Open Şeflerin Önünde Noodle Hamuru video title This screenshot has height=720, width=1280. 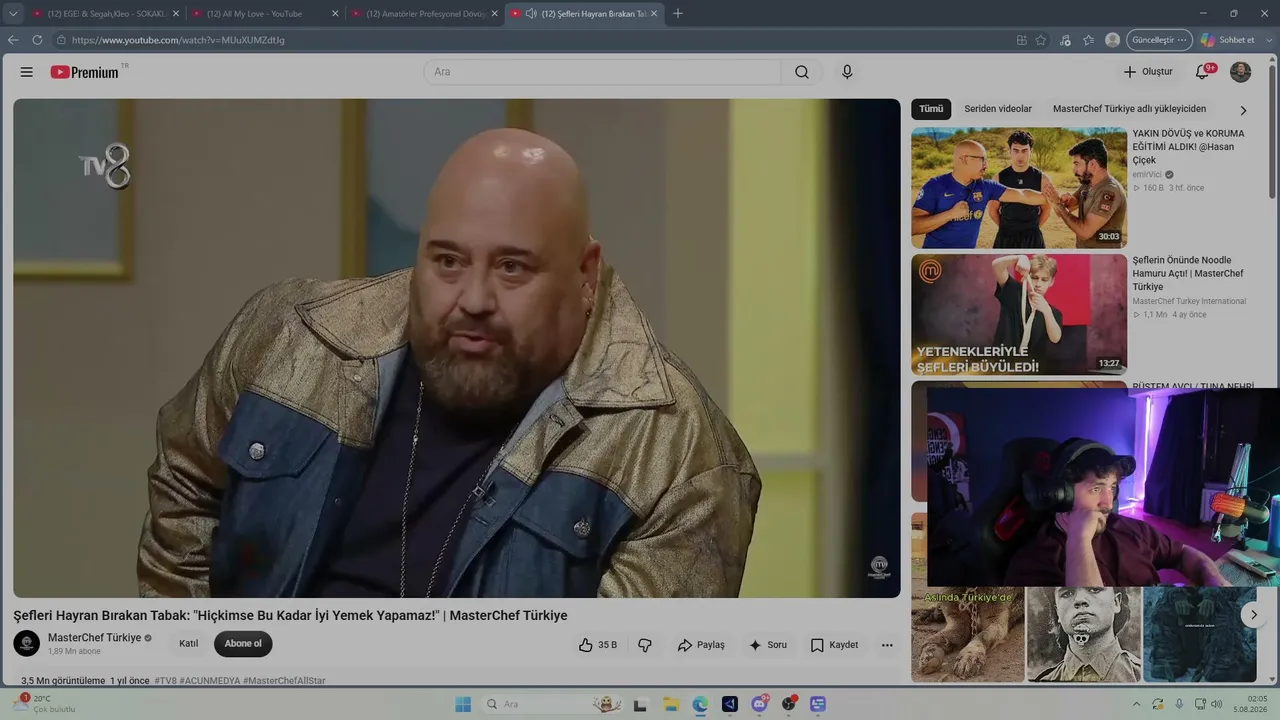(1188, 274)
